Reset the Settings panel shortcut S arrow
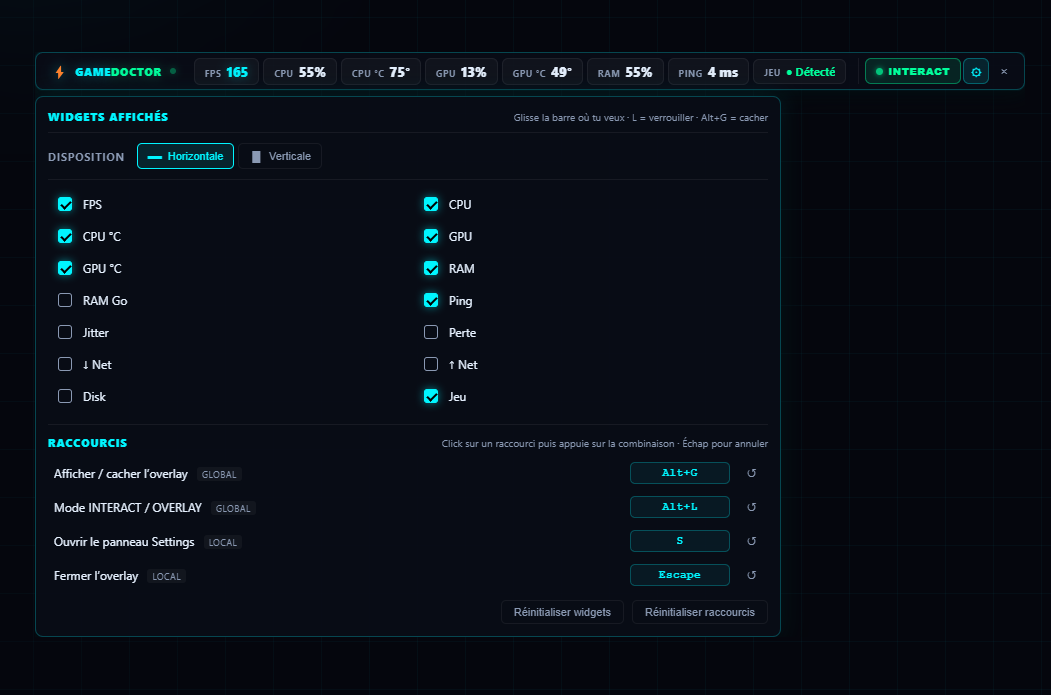 (751, 541)
